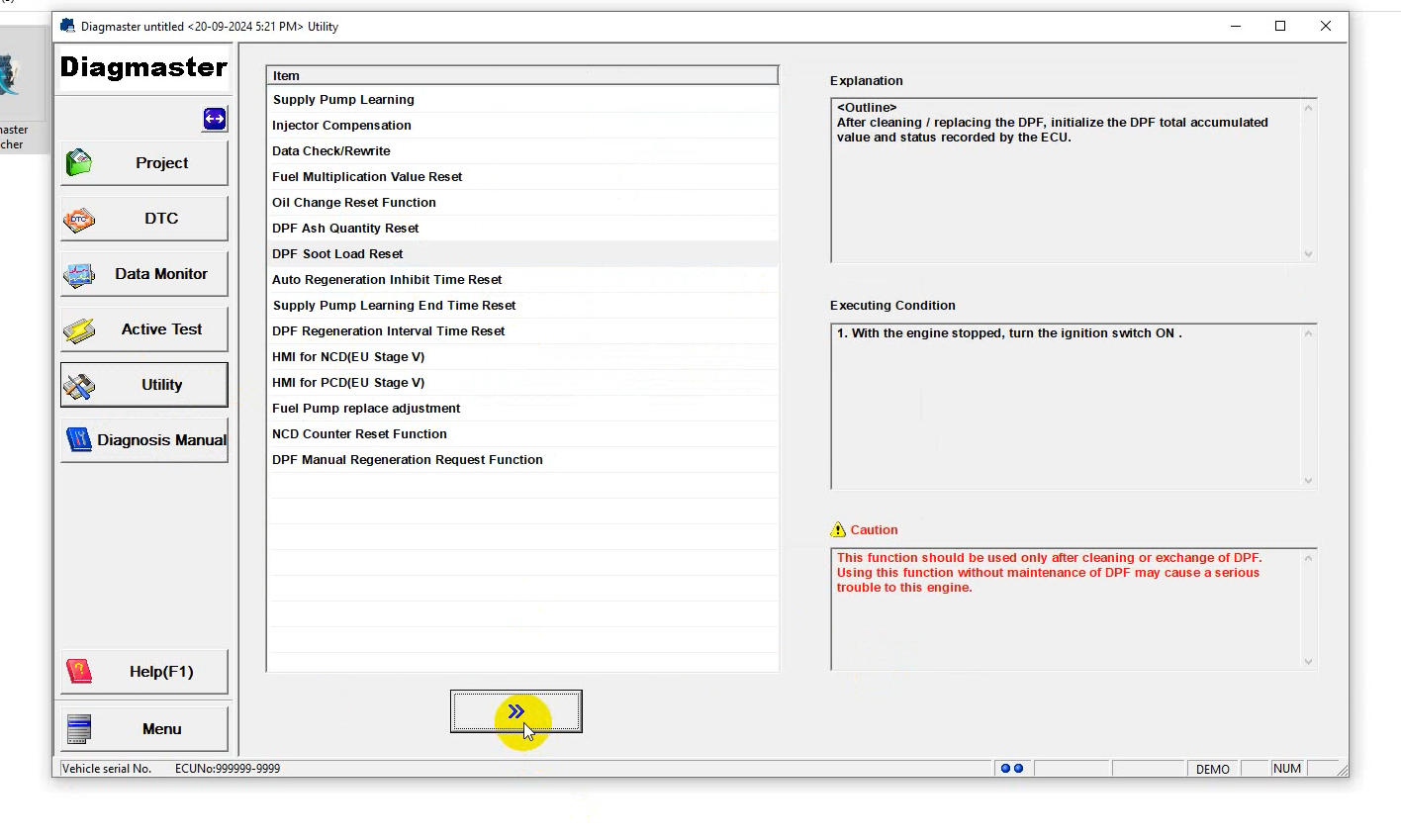Select DPF Regeneration Interval Time Reset
Viewport: 1401px width, 840px height.
pos(522,331)
